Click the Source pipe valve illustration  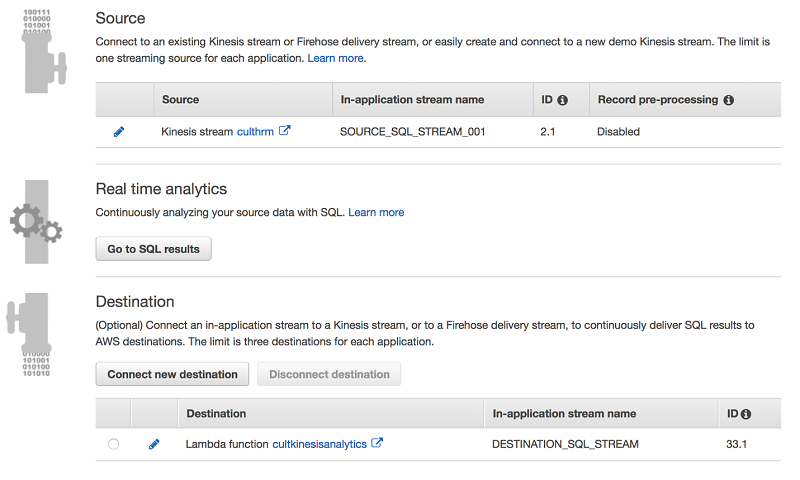point(41,55)
